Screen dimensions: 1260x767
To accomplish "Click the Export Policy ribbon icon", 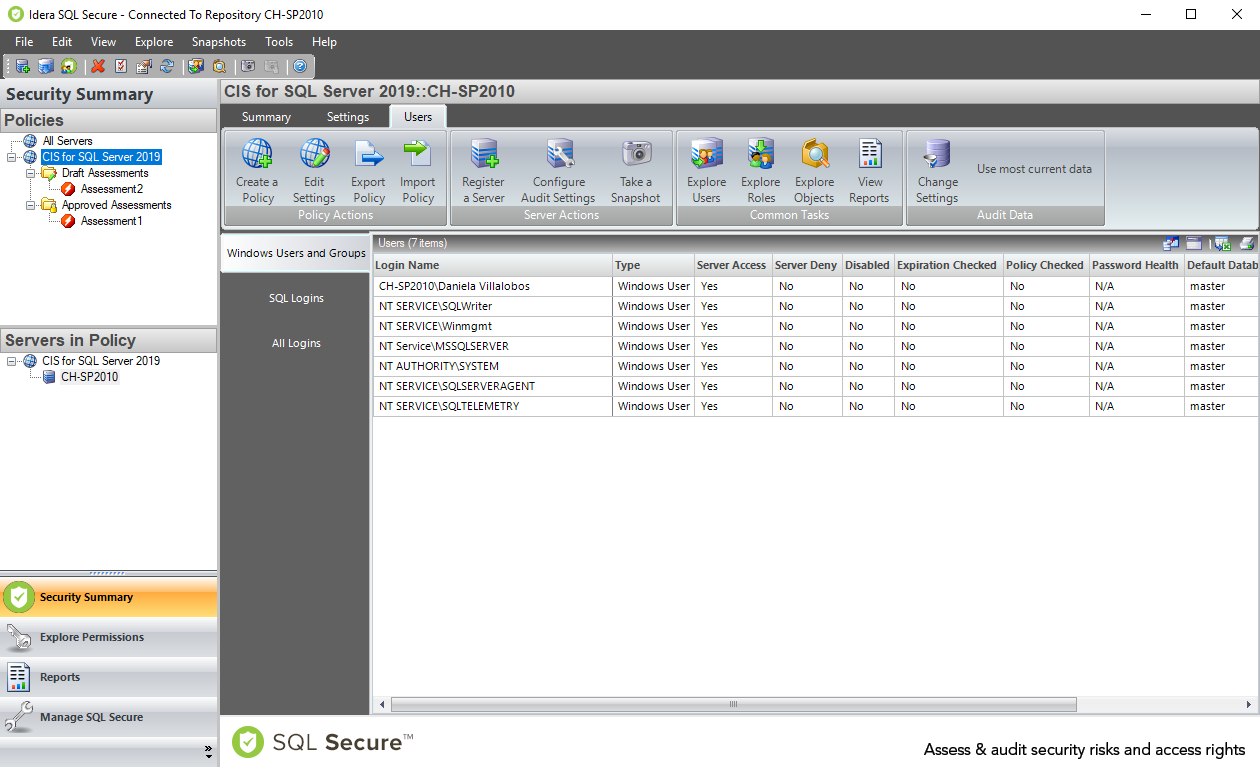I will pyautogui.click(x=368, y=171).
